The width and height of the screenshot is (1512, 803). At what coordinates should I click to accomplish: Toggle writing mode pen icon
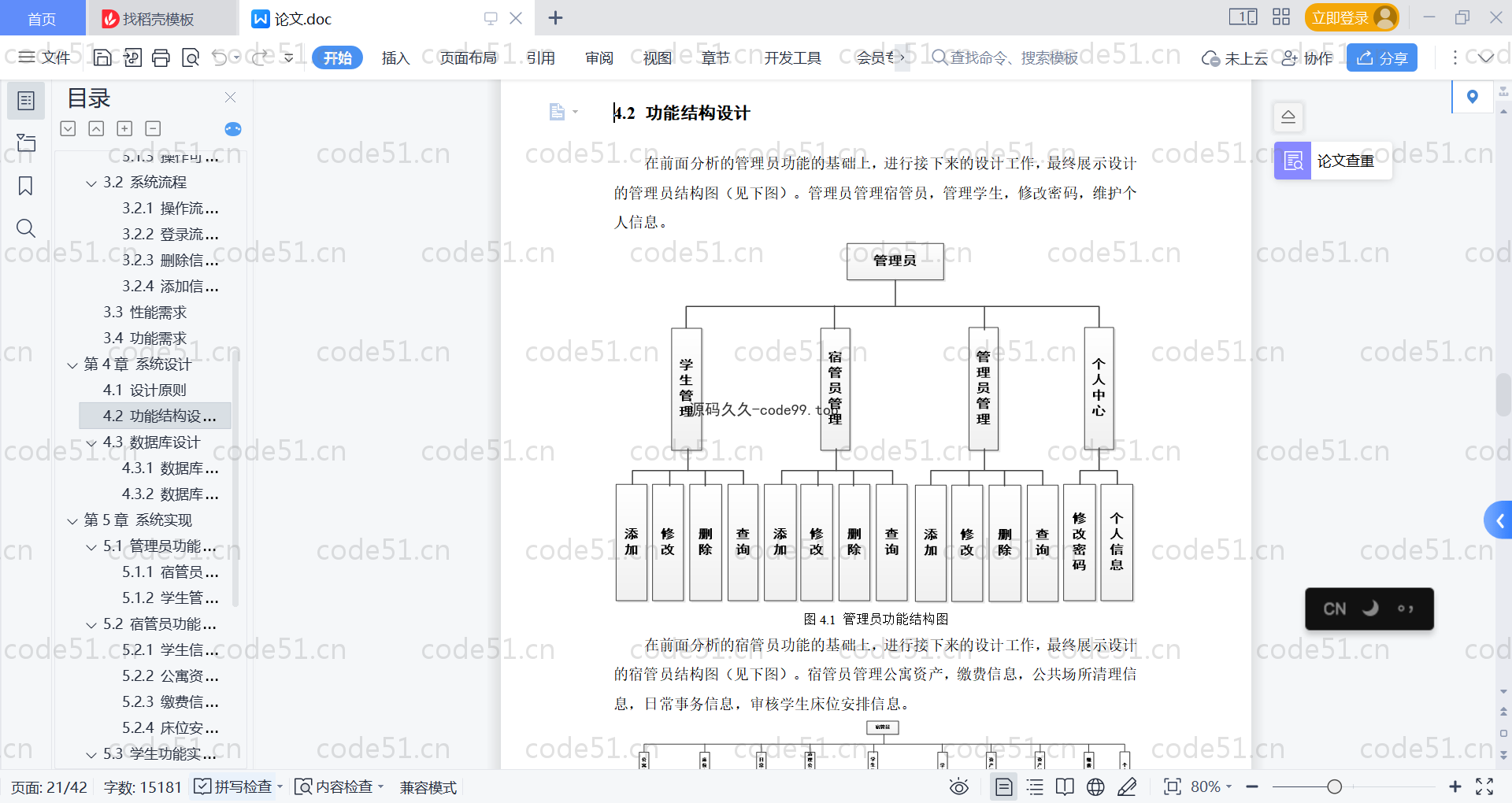coord(1127,786)
